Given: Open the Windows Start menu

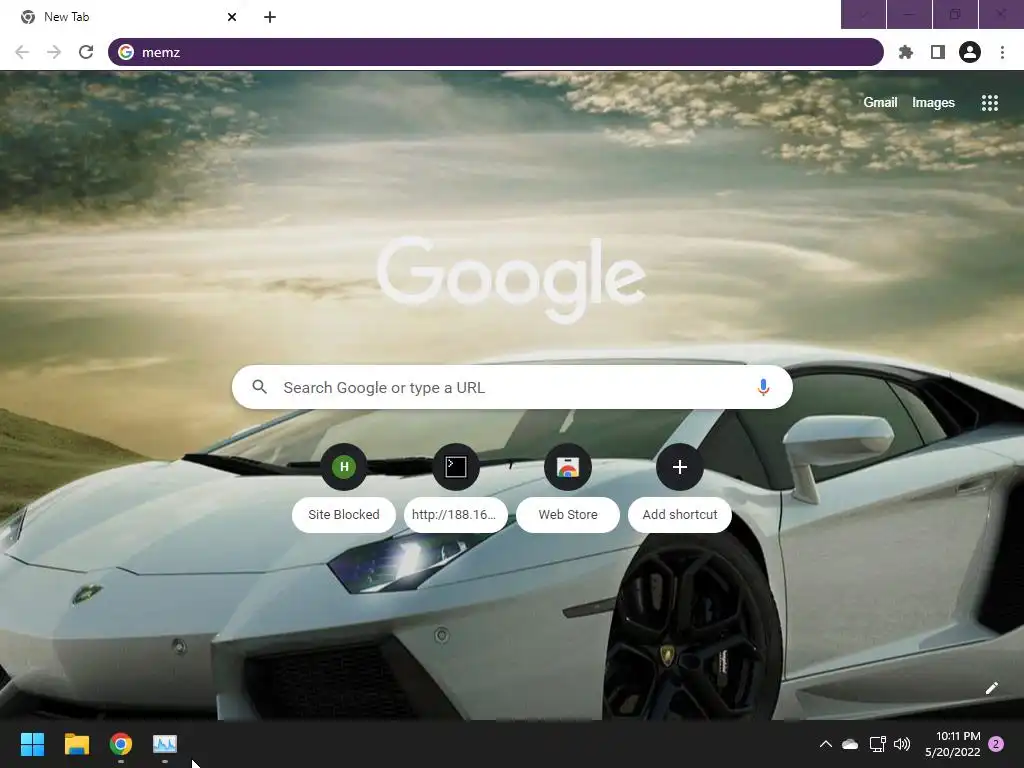Looking at the screenshot, I should [32, 744].
